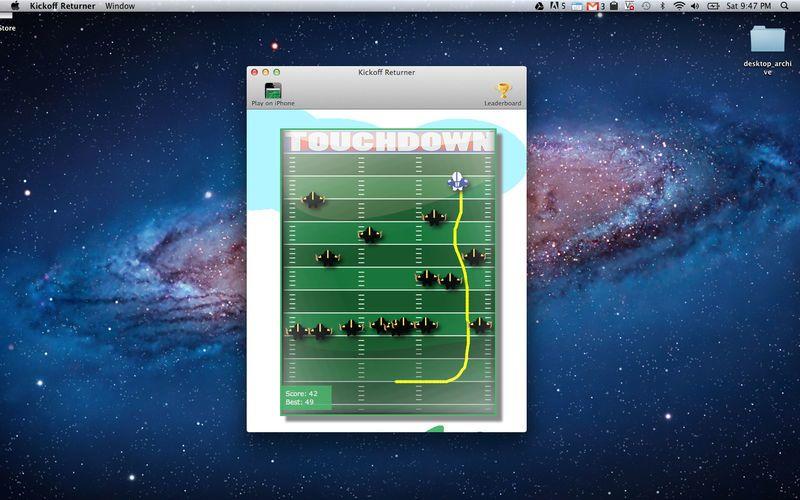
Task: Click the Best: 49 text
Action: [299, 402]
